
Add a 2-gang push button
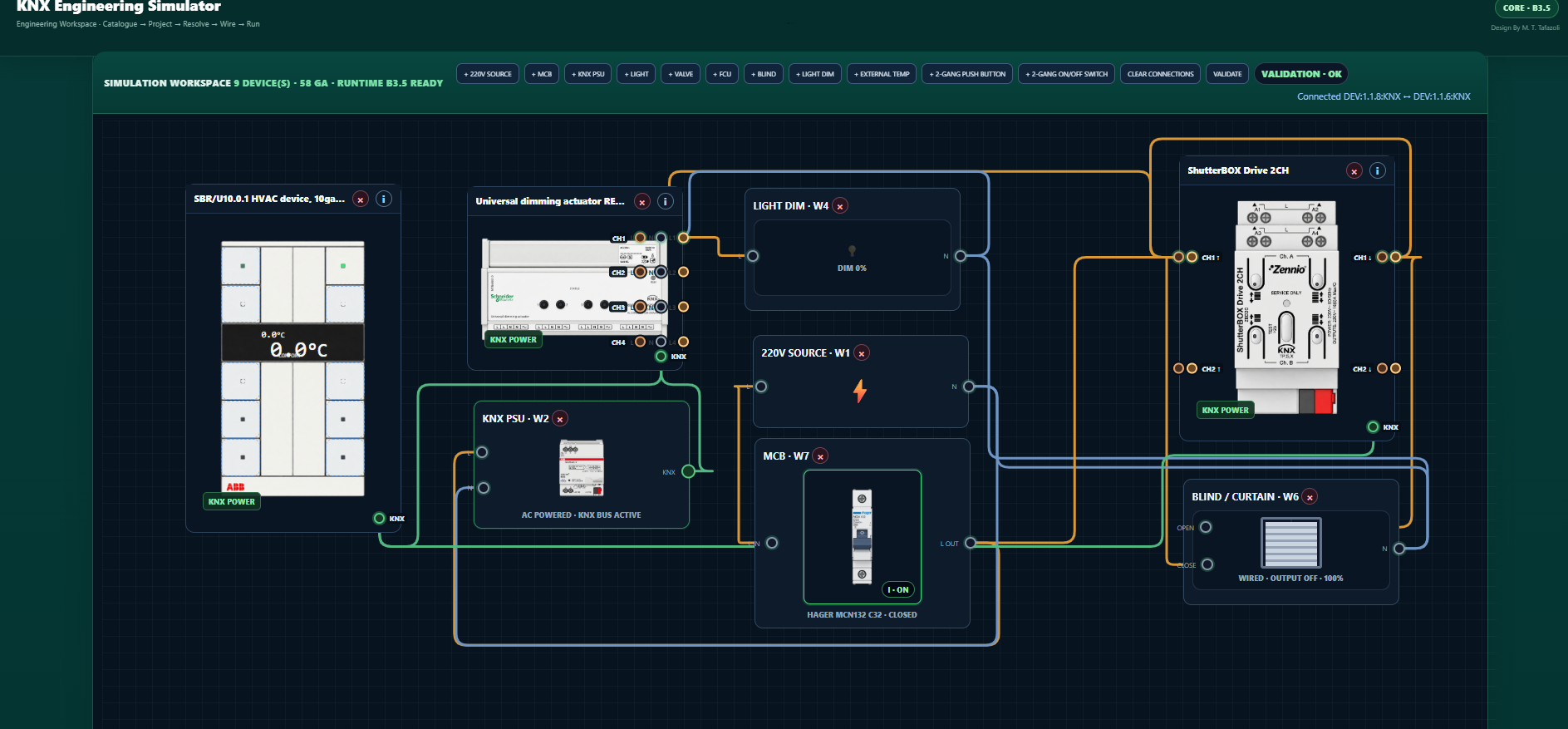967,74
